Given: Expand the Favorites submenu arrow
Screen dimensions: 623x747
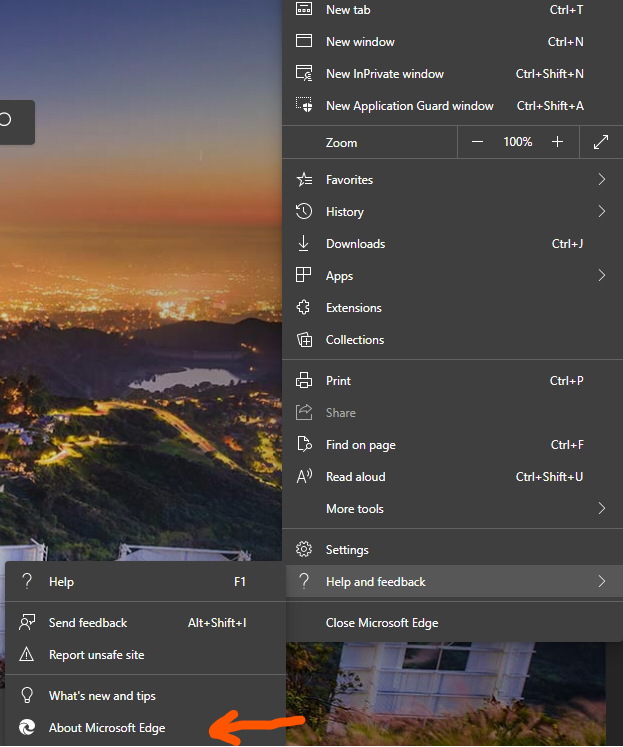Looking at the screenshot, I should [601, 180].
